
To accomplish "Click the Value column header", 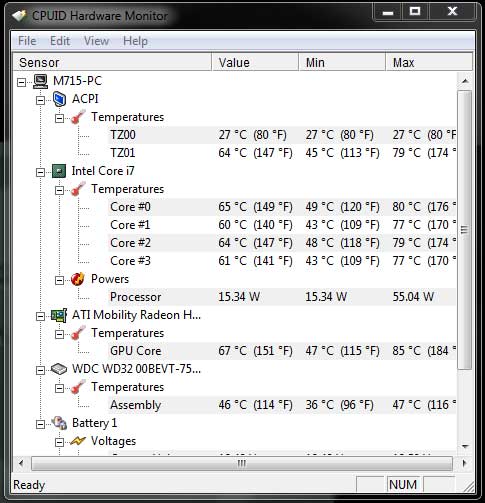I will pos(255,62).
